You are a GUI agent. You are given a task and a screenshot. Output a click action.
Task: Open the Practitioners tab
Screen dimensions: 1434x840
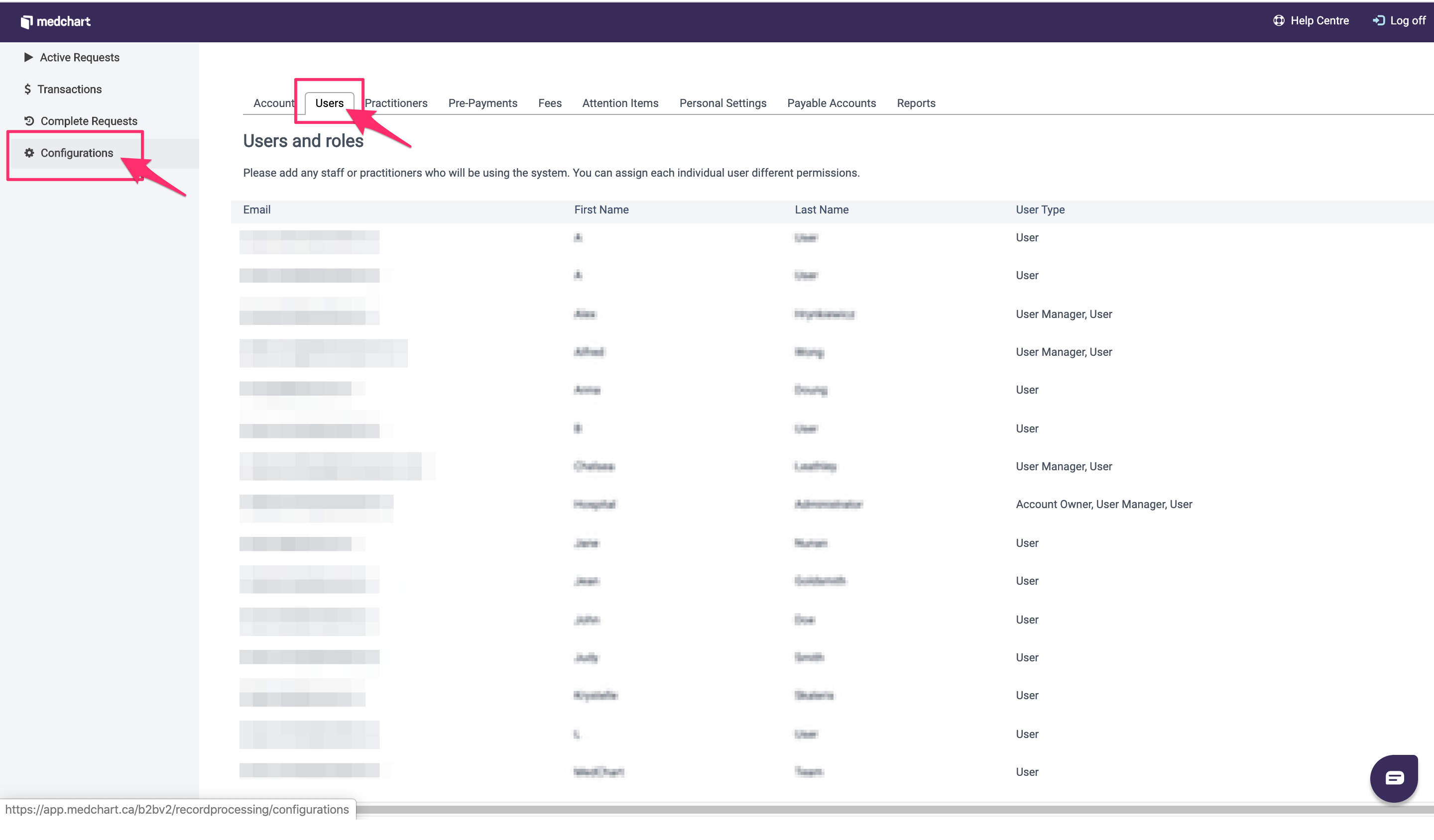[396, 103]
